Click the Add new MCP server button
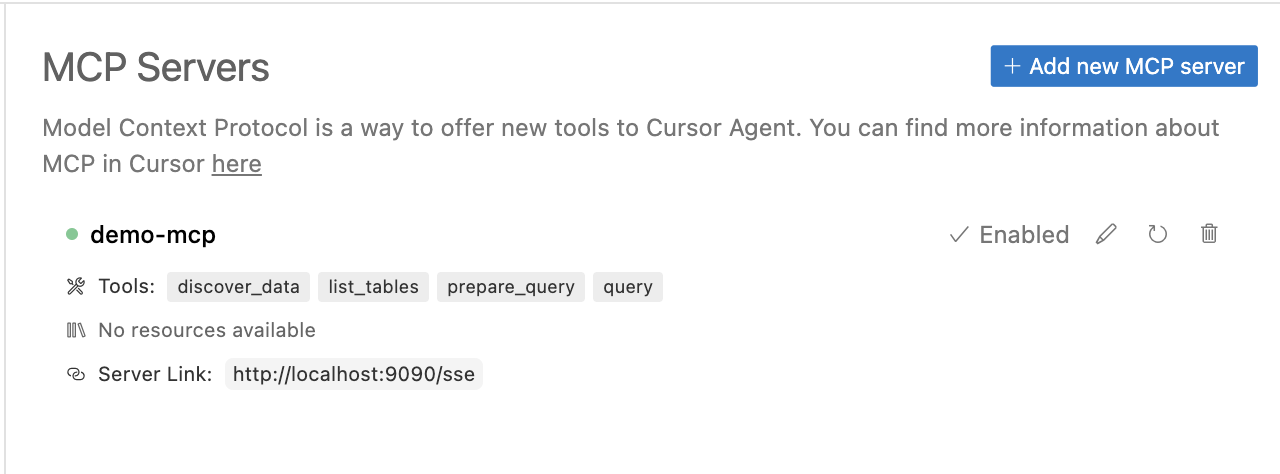The width and height of the screenshot is (1280, 474). click(x=1124, y=66)
